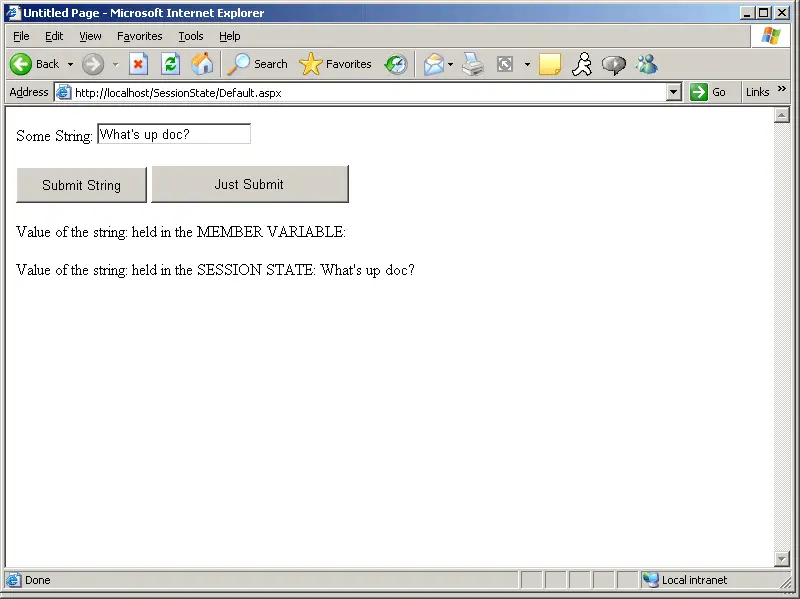Click the scrollbar up arrow
The image size is (800, 599).
click(x=782, y=116)
